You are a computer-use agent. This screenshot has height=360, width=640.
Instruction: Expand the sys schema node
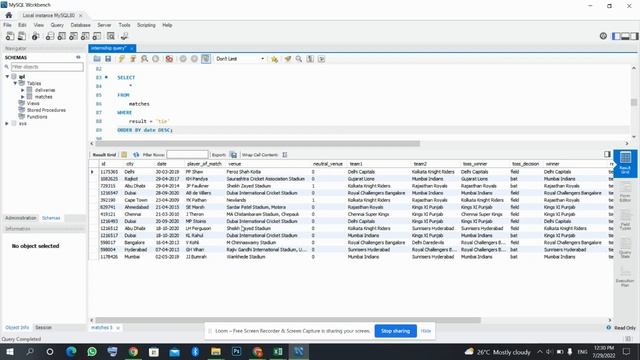pos(7,123)
